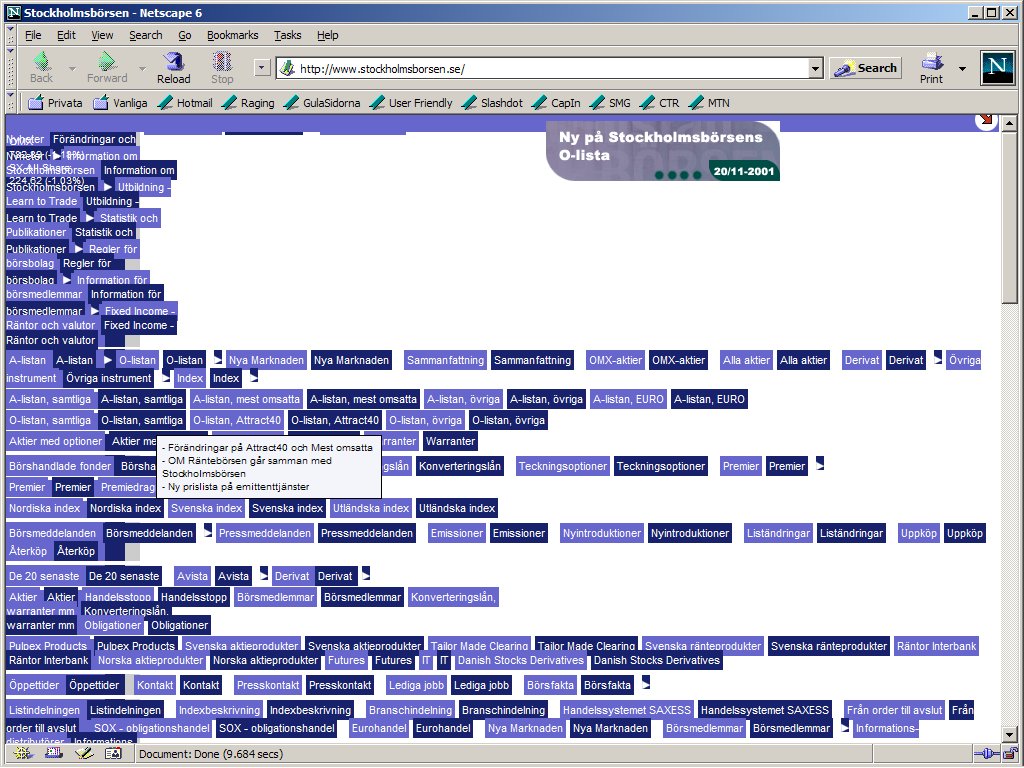Screen dimensions: 1024x768
Task: Open the dark blue "Danish Stocks Derivatives" link
Action: (x=656, y=660)
